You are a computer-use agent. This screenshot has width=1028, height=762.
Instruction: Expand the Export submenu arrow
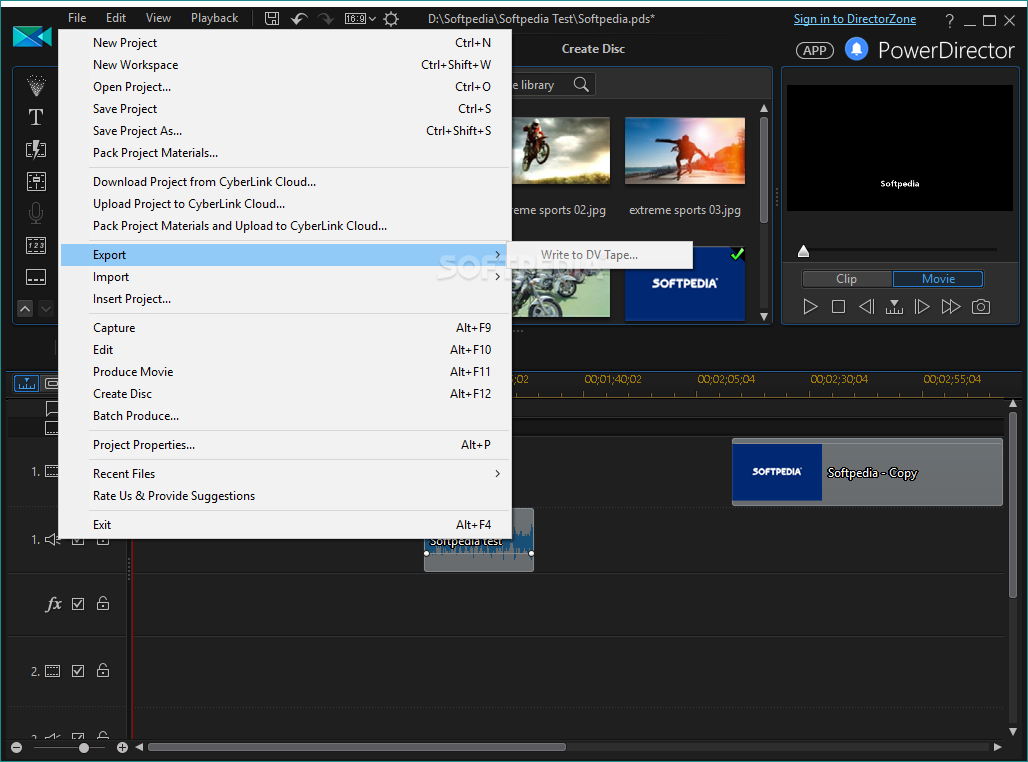[x=498, y=254]
